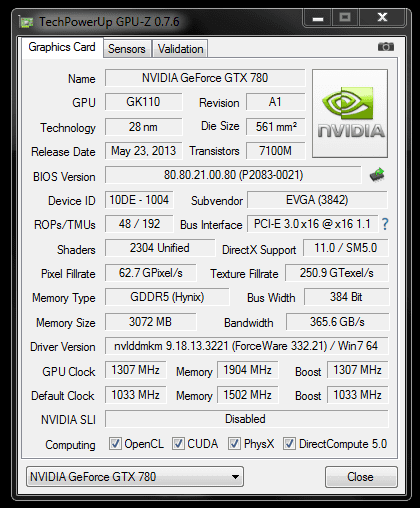This screenshot has height=508, width=420.
Task: Click the BIOS save chip icon
Action: click(377, 175)
